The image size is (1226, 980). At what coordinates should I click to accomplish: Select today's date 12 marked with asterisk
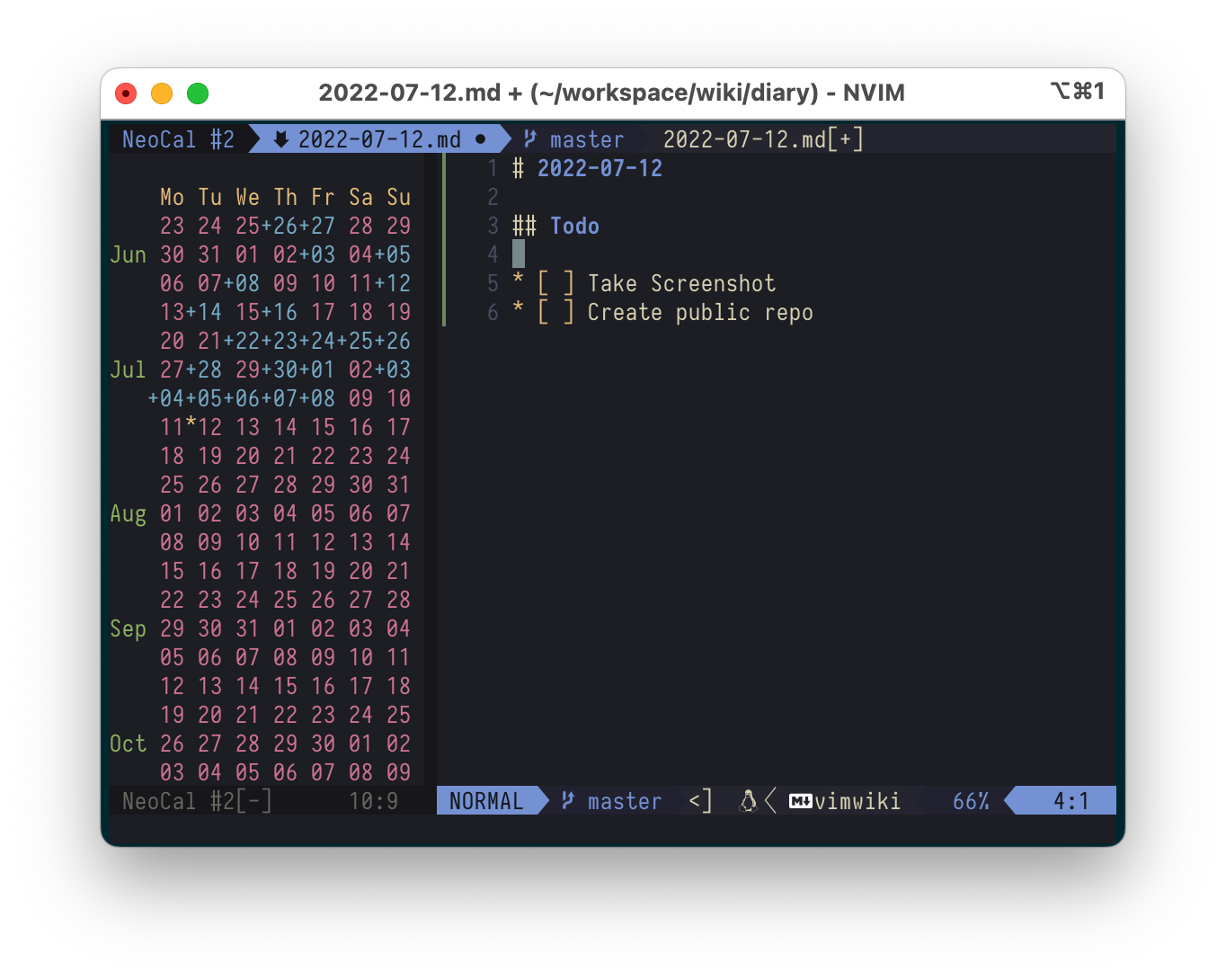pos(209,427)
